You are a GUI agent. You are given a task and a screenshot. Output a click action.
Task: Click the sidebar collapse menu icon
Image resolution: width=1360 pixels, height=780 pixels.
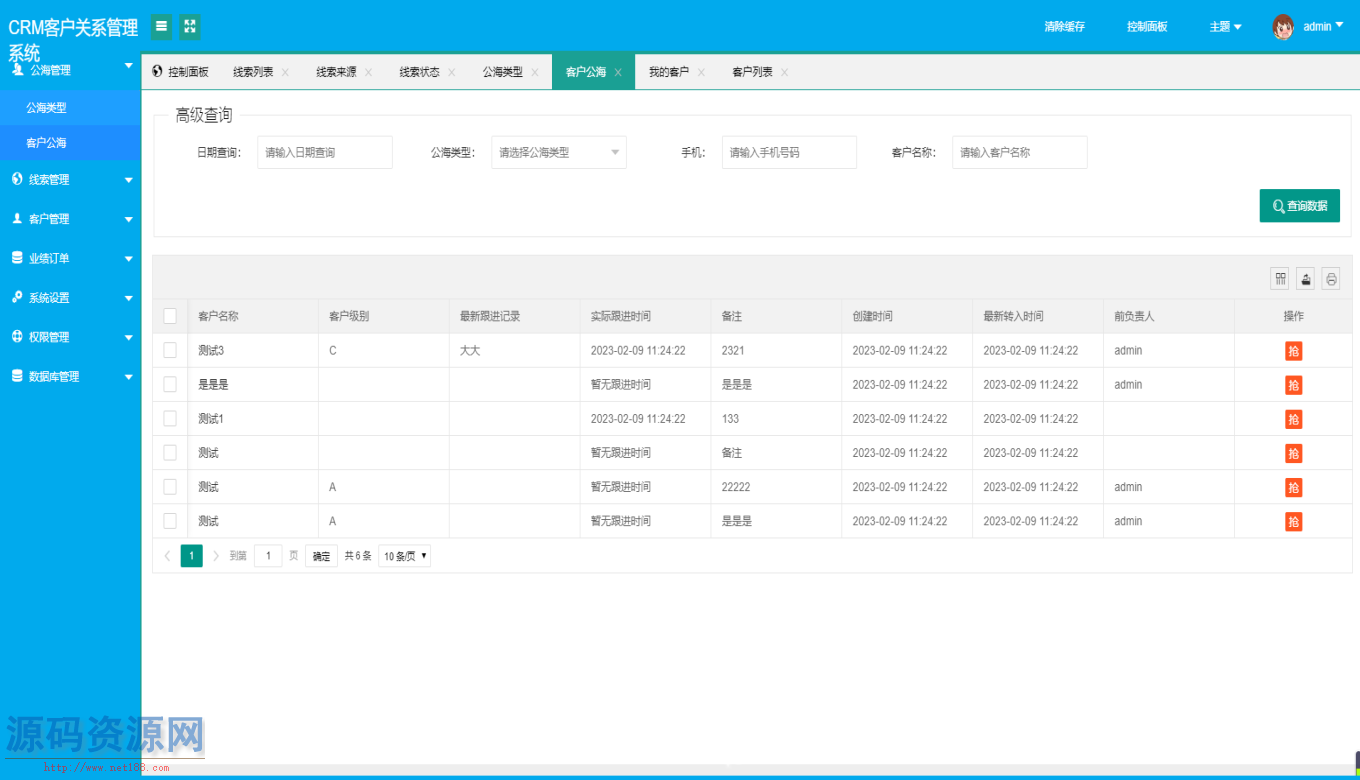(161, 27)
